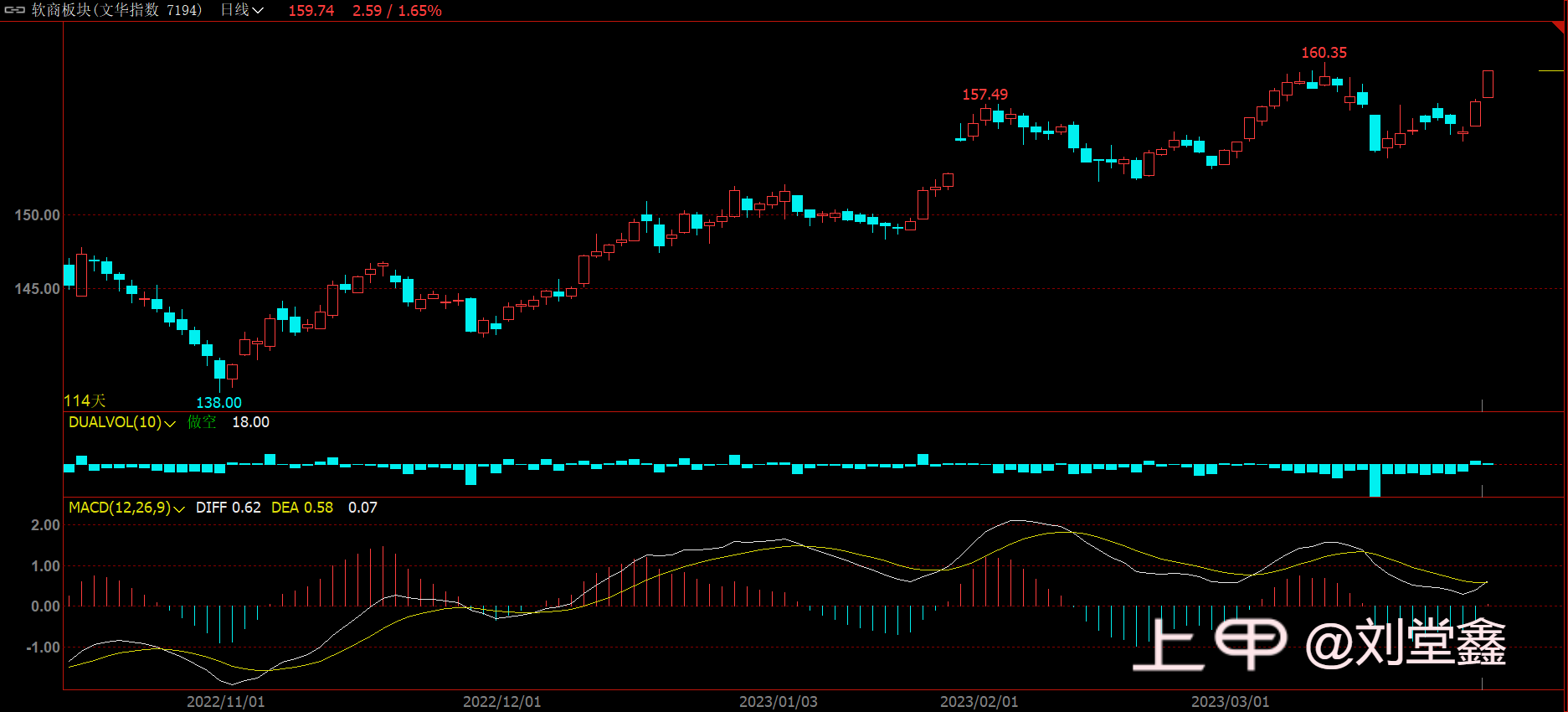Click the 2022/11/01 date marker
This screenshot has height=712, width=1568.
(226, 702)
